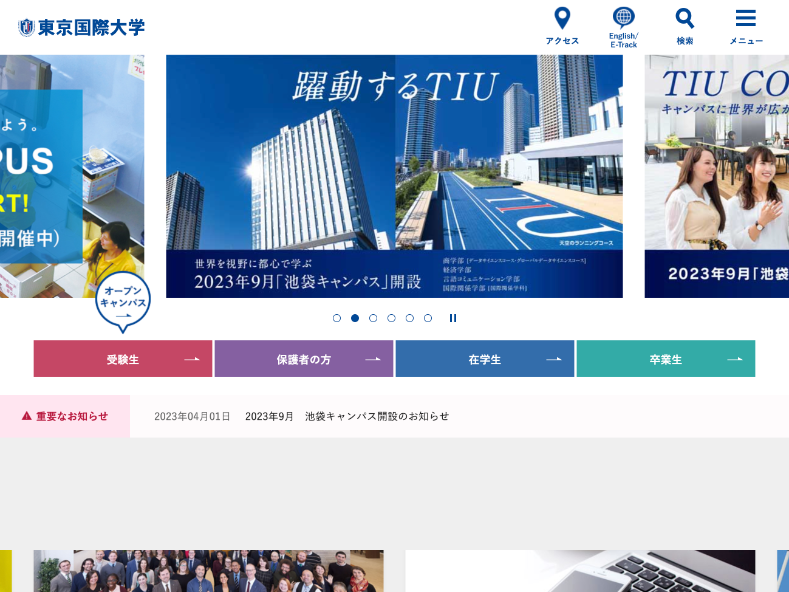The height and width of the screenshot is (592, 789).
Task: Open the open campus banner on left
Action: (72, 176)
